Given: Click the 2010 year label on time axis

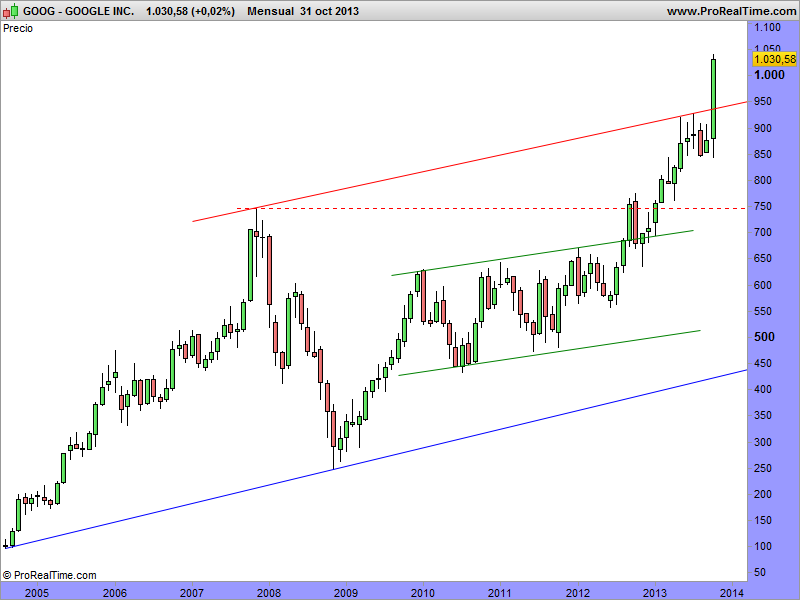Looking at the screenshot, I should coord(422,593).
